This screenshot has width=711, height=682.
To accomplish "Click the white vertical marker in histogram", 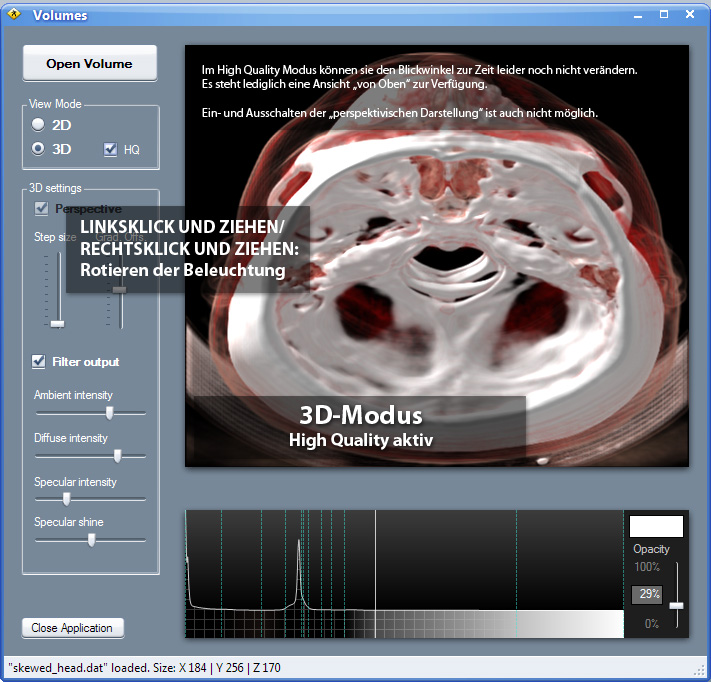I will pyautogui.click(x=375, y=574).
